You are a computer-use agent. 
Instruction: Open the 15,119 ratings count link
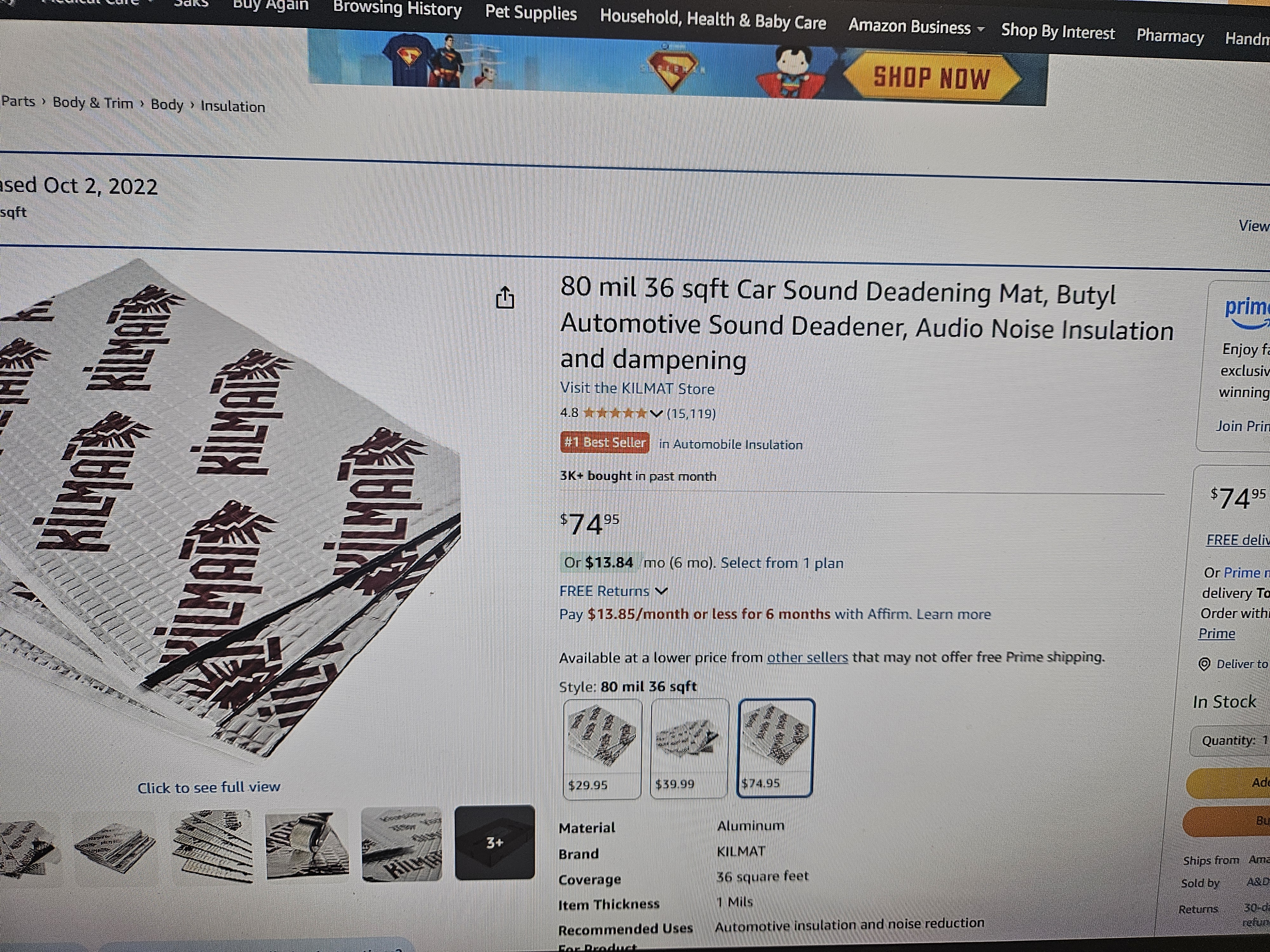coord(691,414)
